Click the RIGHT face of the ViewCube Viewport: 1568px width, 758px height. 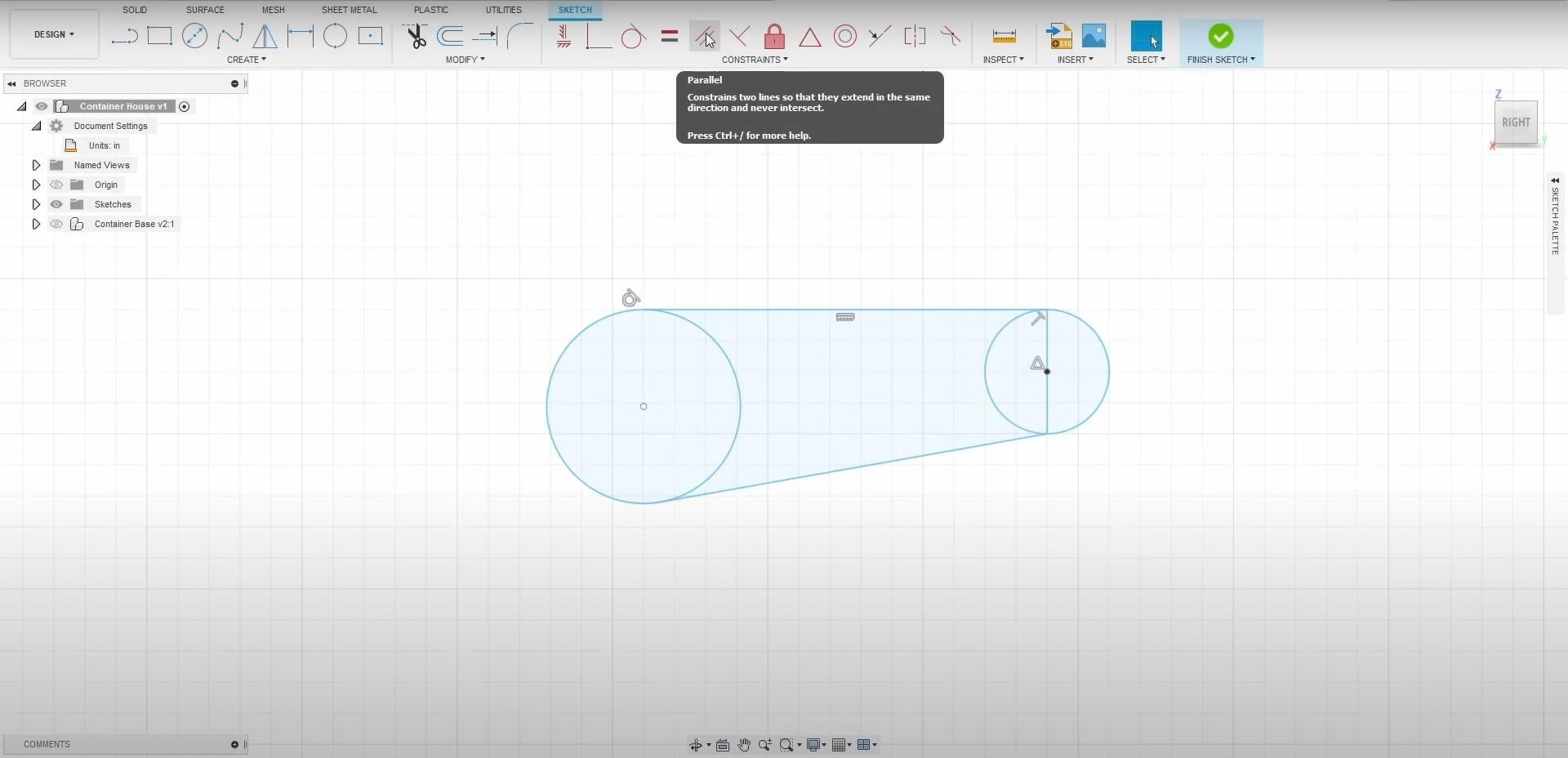(1516, 123)
